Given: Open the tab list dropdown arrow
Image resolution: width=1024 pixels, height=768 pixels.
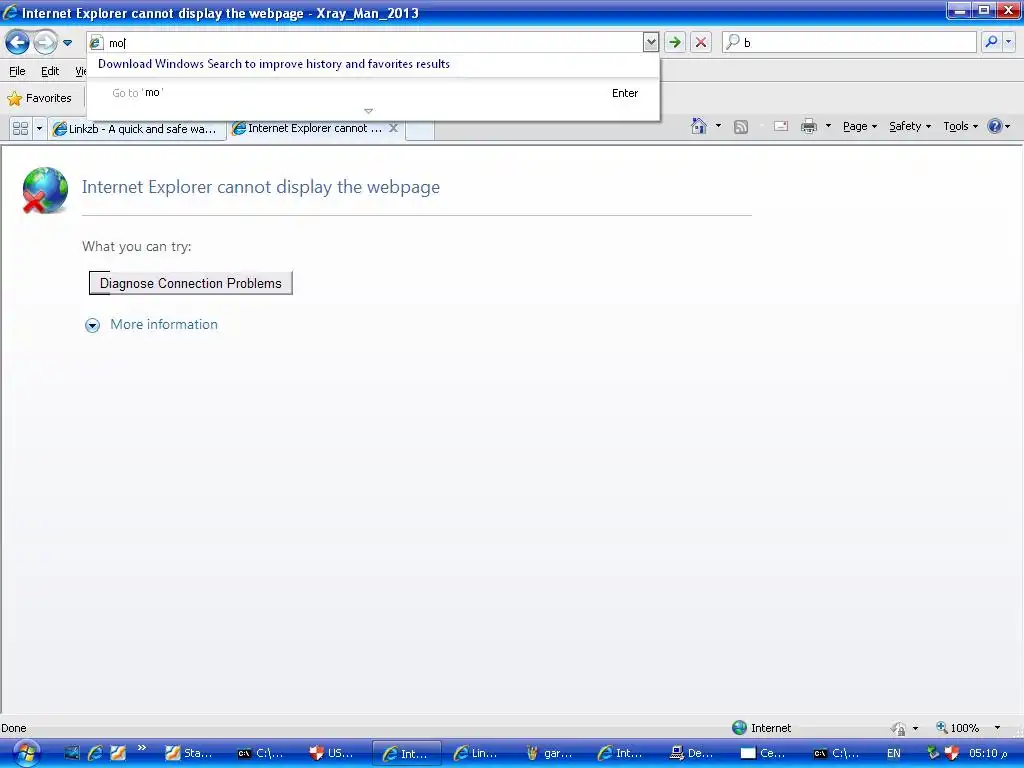Looking at the screenshot, I should [39, 129].
